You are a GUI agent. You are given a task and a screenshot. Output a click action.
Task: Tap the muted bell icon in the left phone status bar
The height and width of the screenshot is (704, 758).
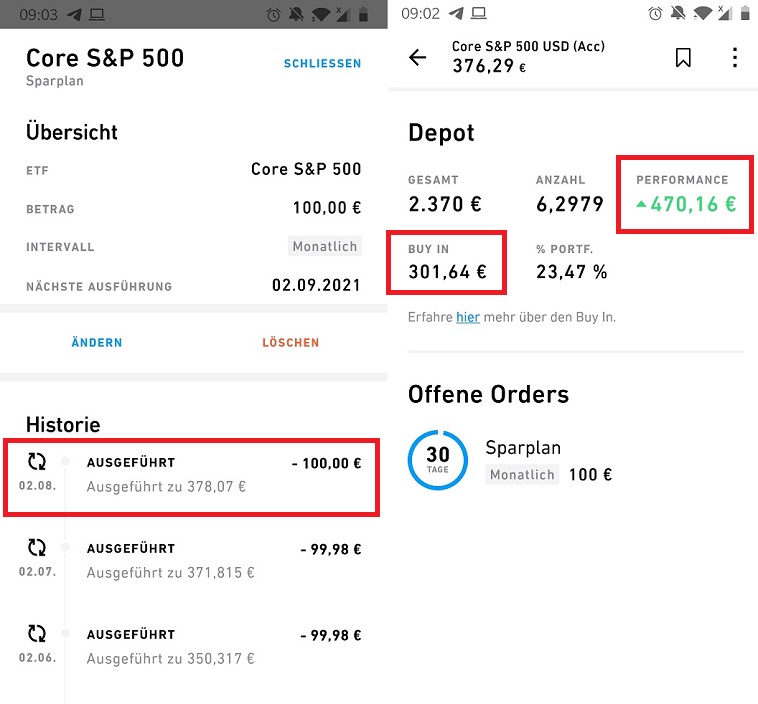coord(296,14)
